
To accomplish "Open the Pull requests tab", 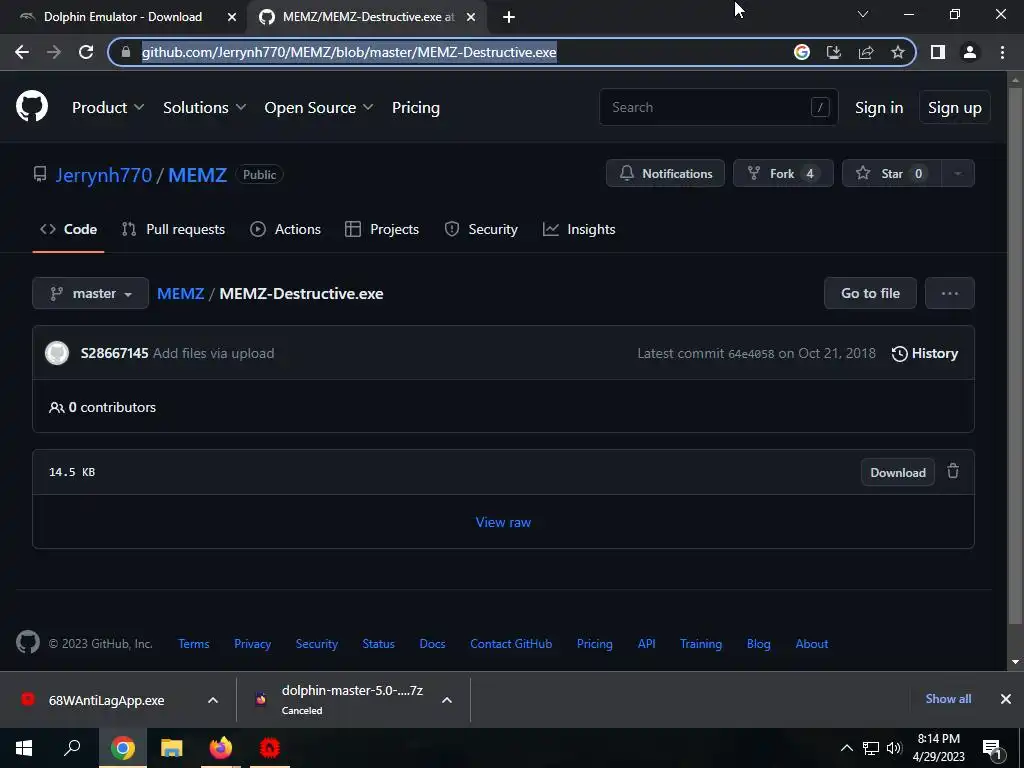I will (173, 229).
